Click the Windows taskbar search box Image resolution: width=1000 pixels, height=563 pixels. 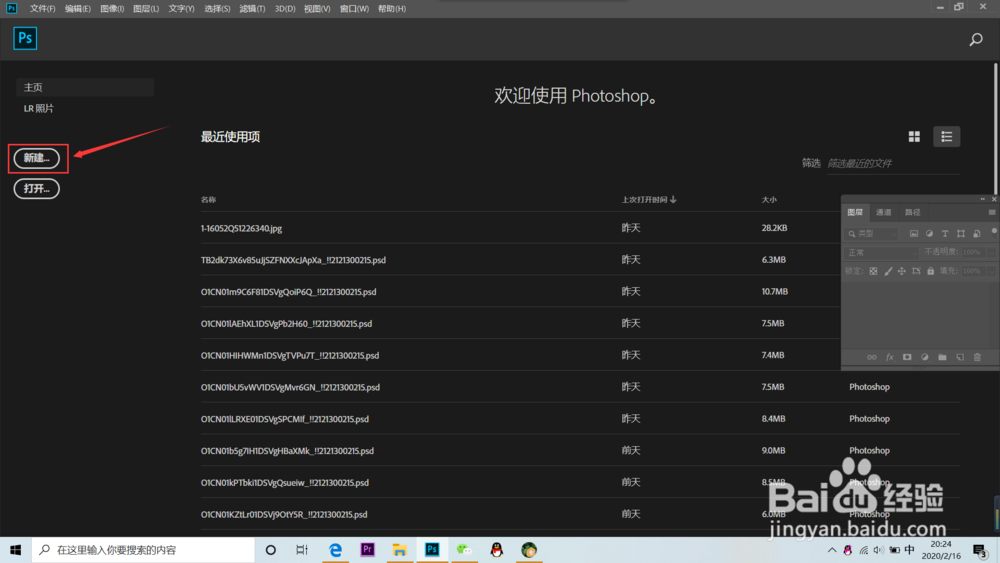[x=143, y=550]
